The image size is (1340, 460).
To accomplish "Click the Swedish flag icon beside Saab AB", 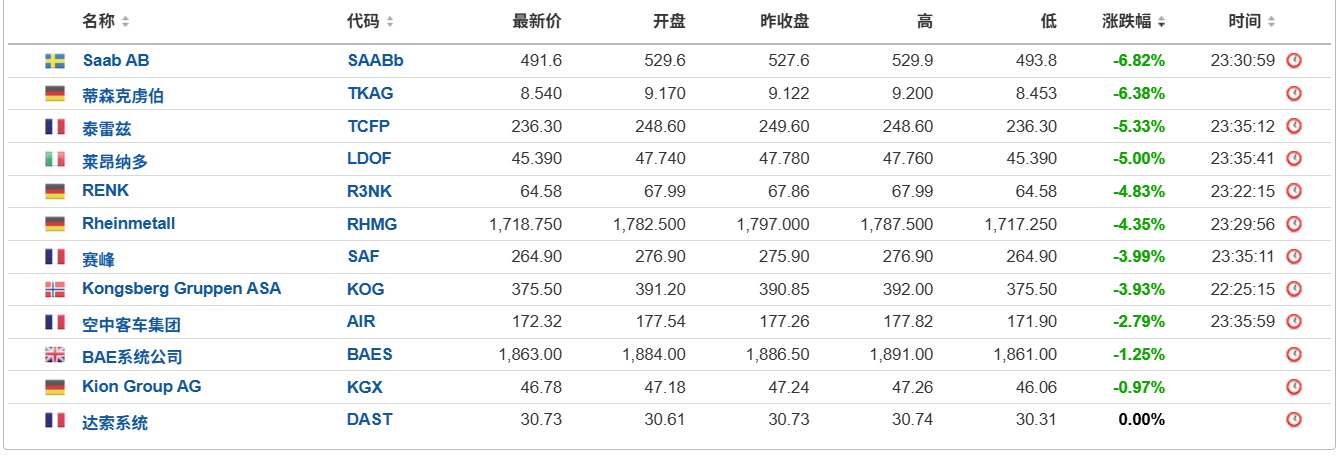I will tap(55, 61).
